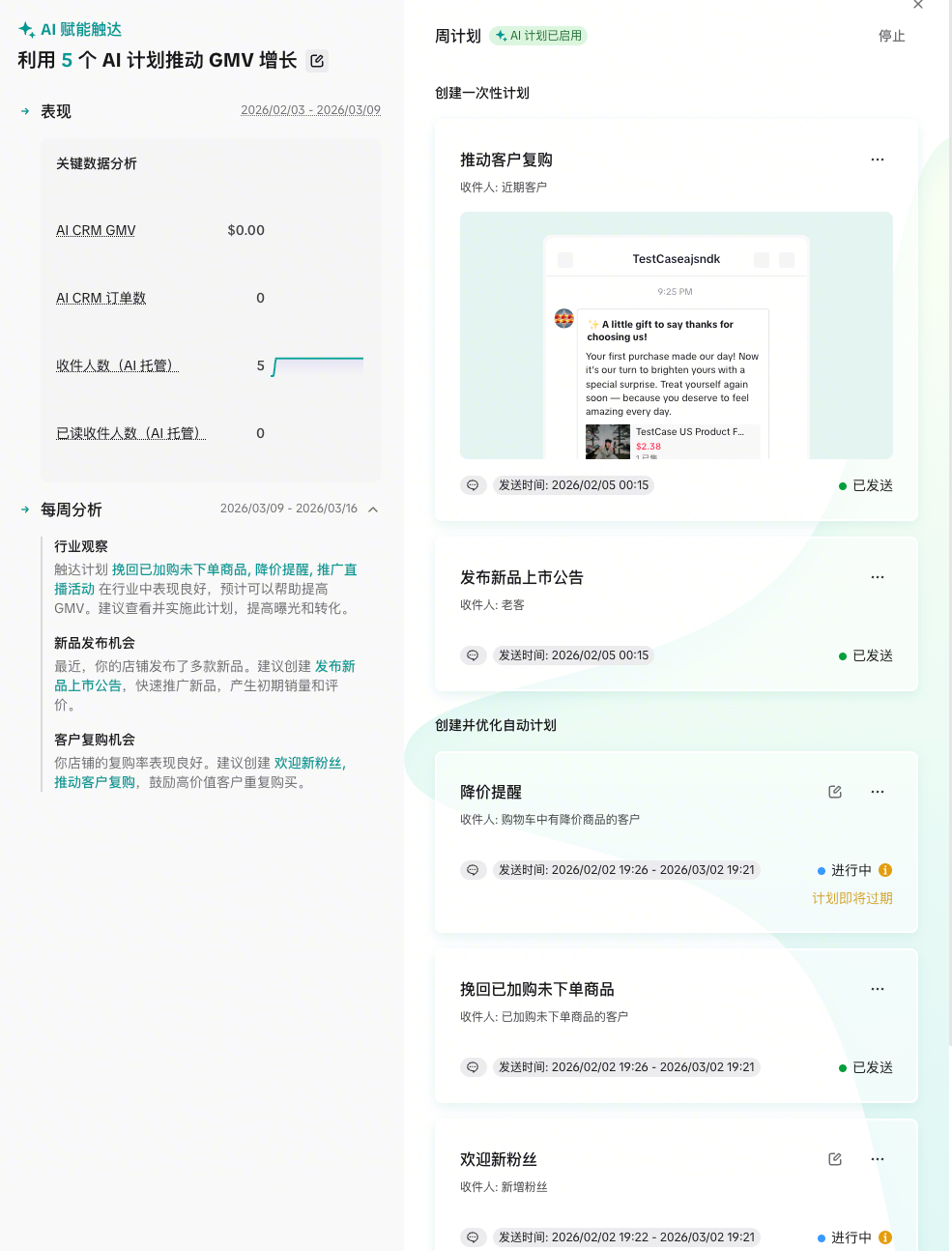The width and height of the screenshot is (952, 1251).
Task: Click the AI CRM GMV metric label
Action: [x=96, y=230]
